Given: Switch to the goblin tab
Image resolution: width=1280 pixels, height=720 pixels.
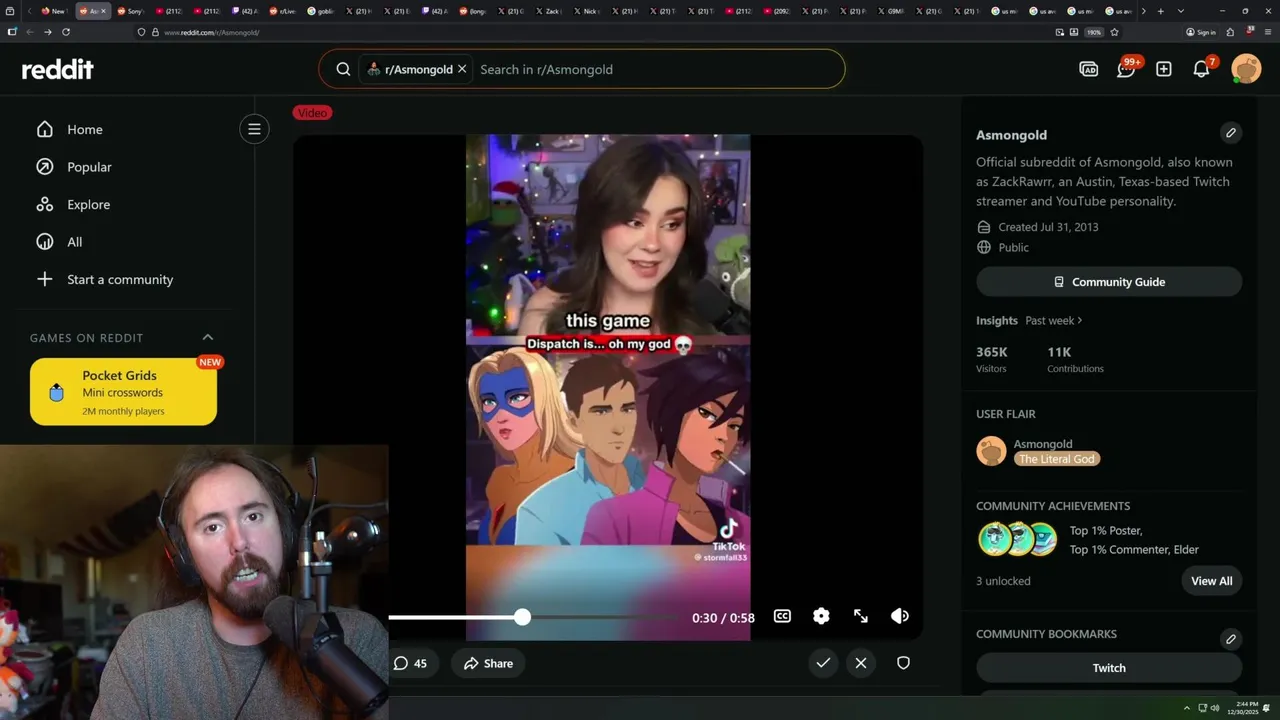Looking at the screenshot, I should point(320,11).
